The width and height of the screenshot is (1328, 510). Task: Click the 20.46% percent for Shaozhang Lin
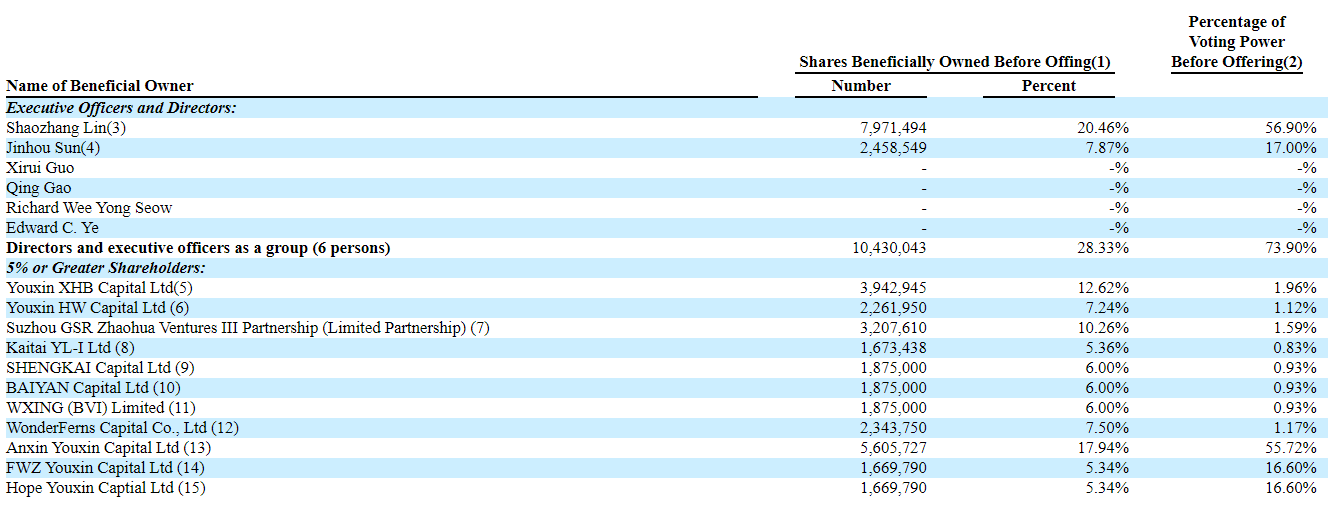coord(1104,128)
